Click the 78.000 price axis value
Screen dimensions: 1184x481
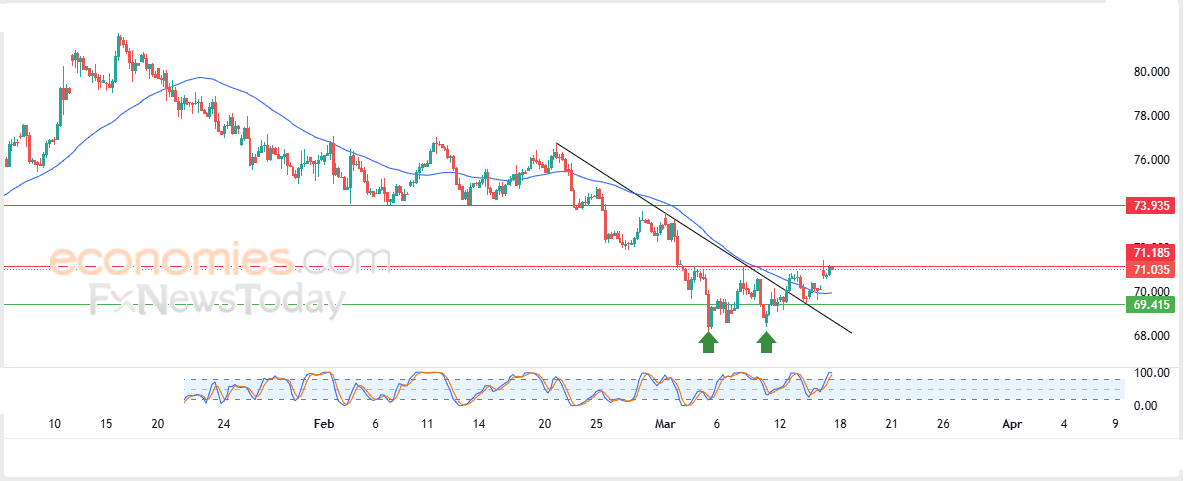1152,116
